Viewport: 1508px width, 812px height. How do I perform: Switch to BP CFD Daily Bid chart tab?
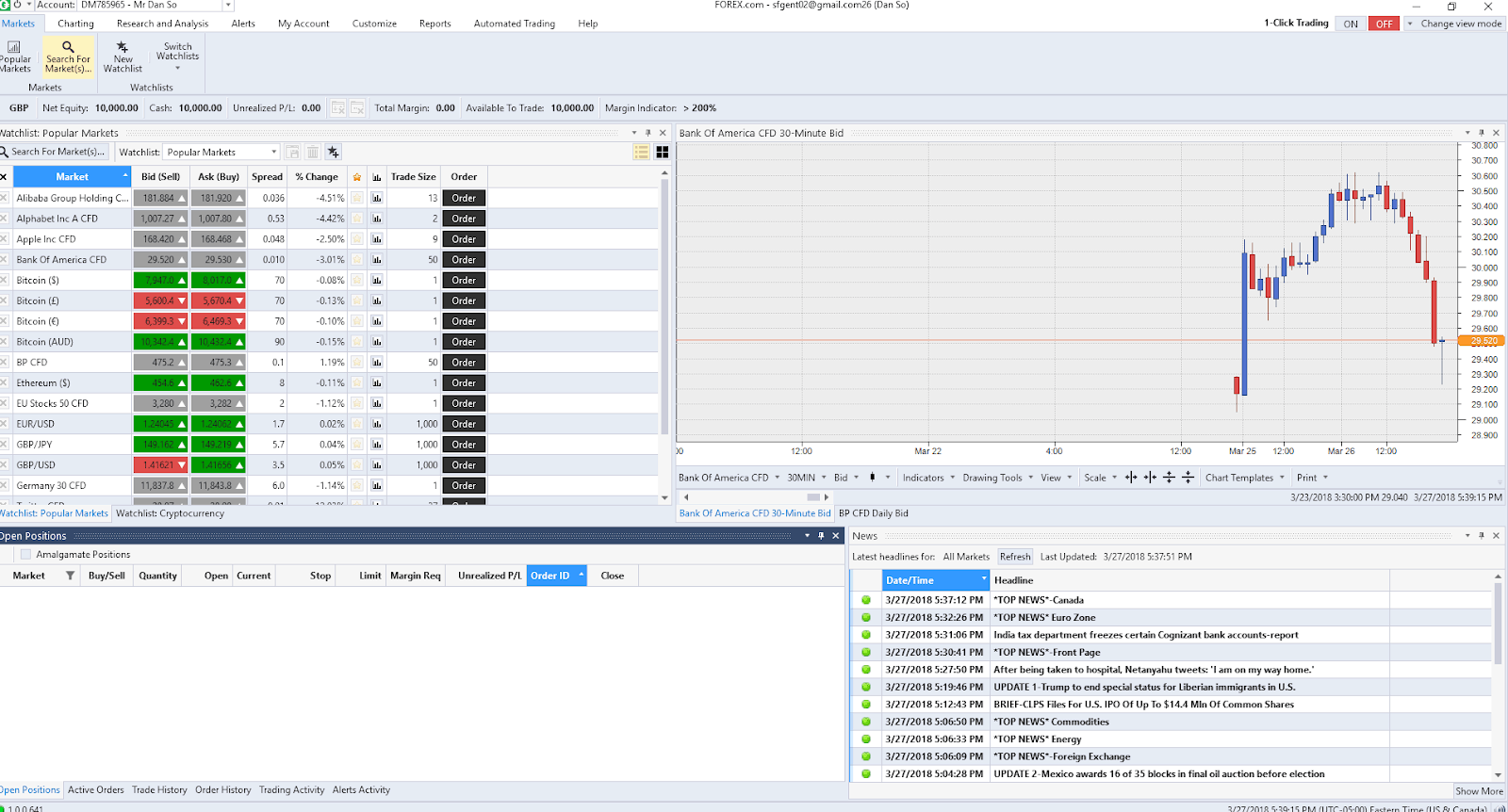(873, 513)
